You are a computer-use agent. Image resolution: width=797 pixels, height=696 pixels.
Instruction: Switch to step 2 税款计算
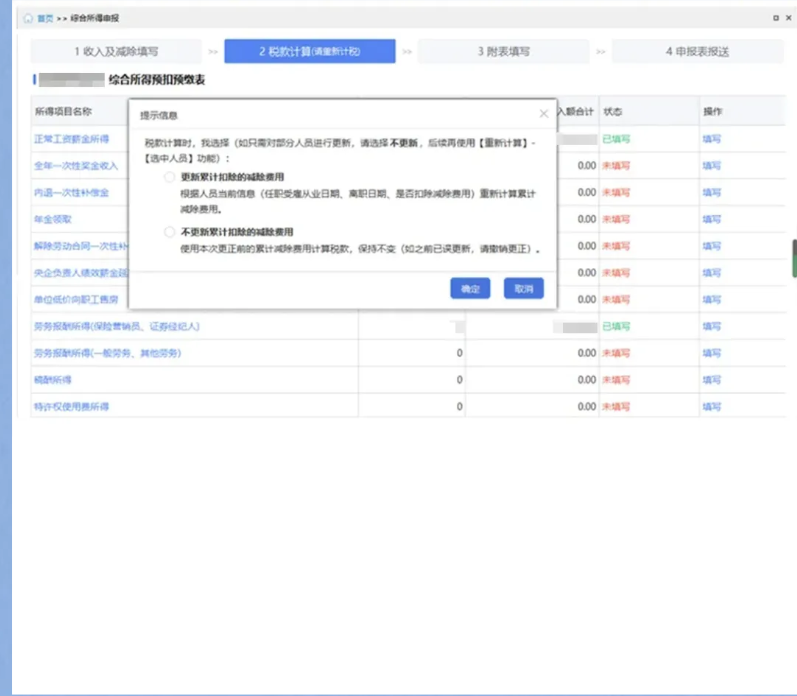click(310, 51)
